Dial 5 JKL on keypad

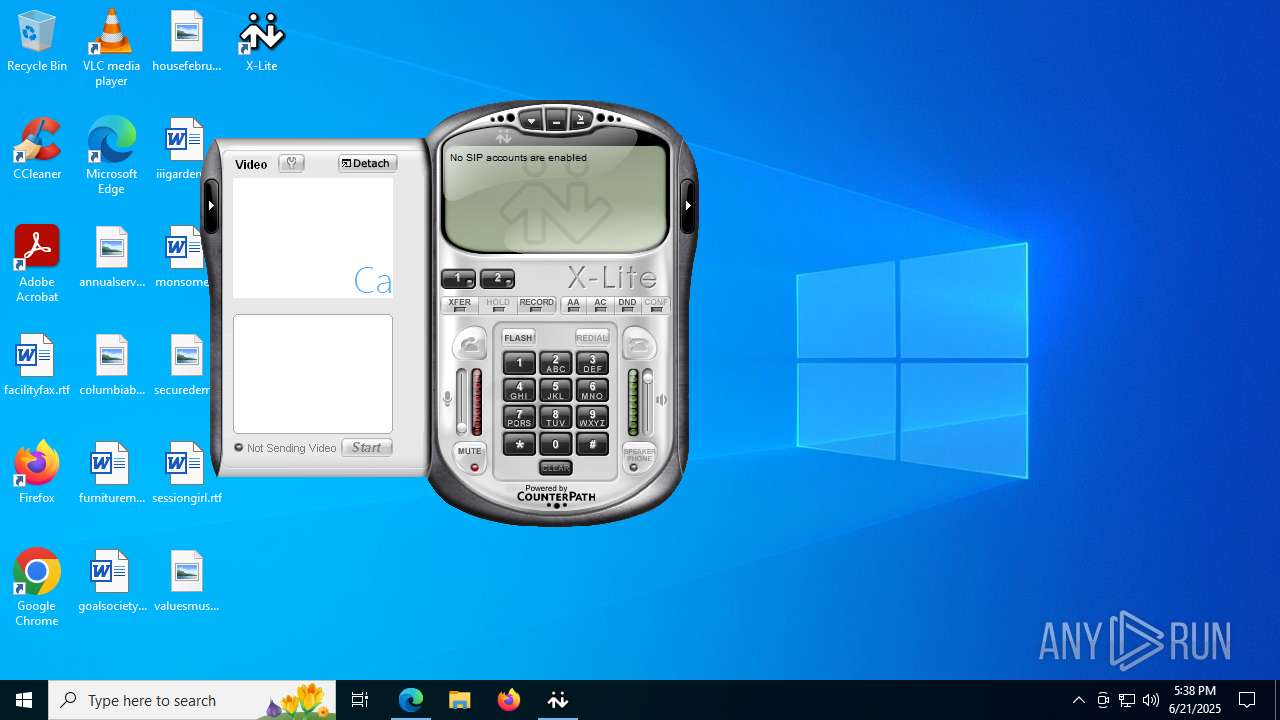[556, 390]
